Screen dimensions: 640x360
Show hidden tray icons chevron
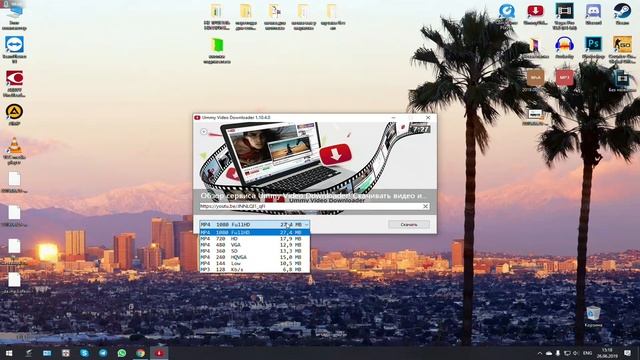[x=540, y=353]
